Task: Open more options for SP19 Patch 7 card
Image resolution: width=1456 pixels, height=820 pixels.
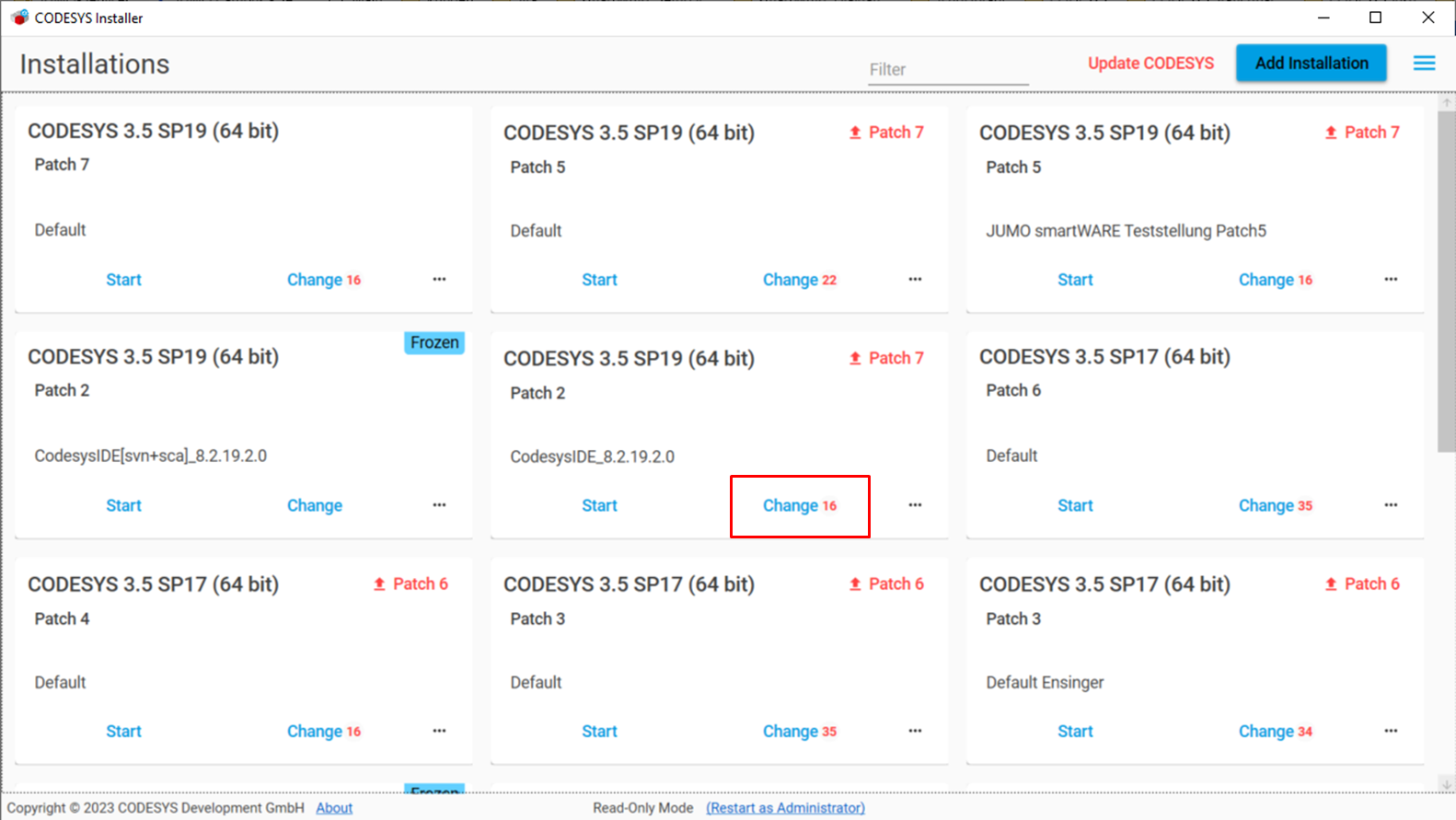Action: 439,279
